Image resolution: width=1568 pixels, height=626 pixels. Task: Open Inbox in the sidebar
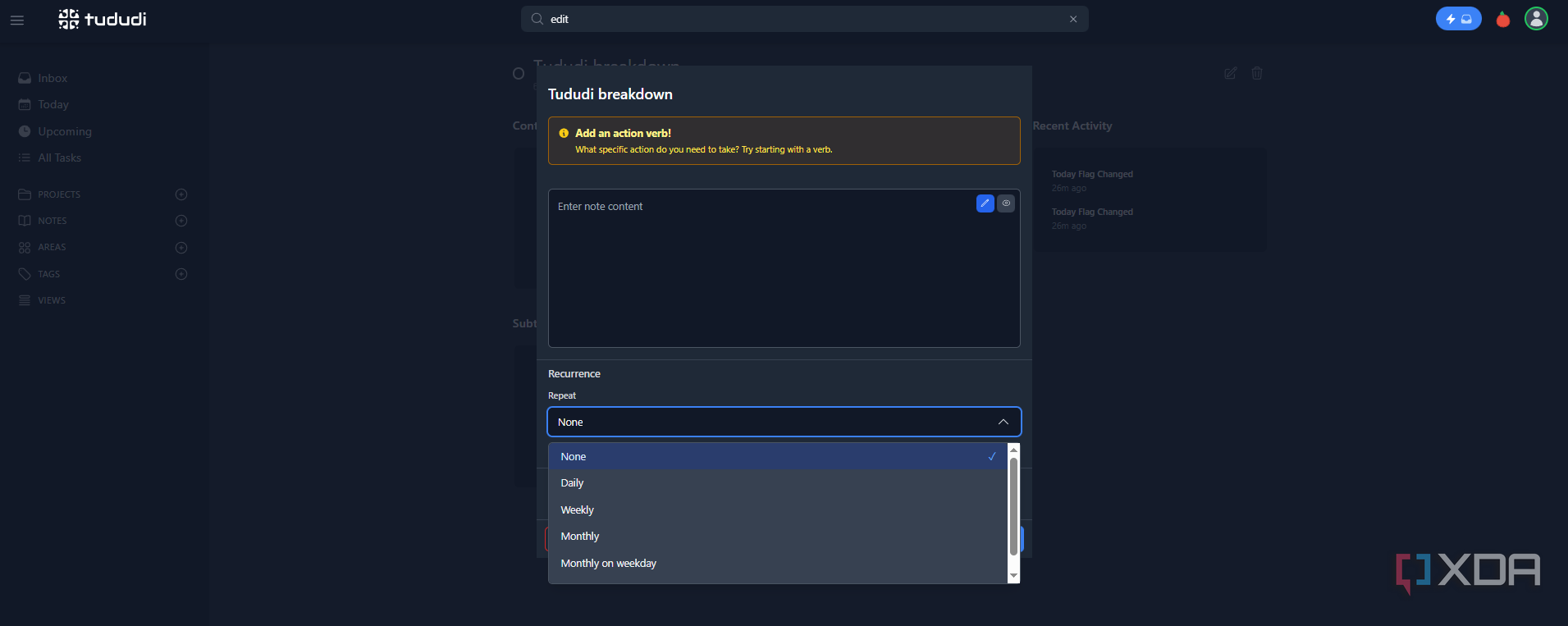[43, 78]
